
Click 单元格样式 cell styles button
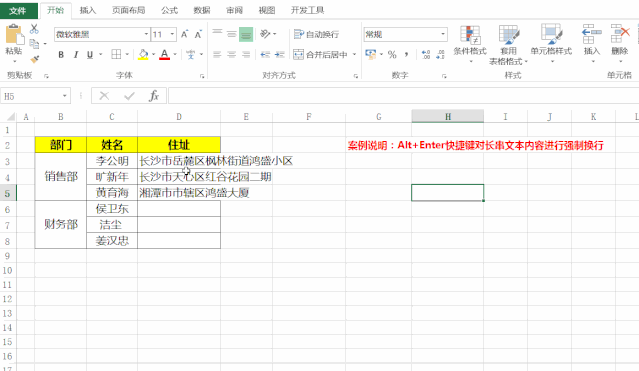point(551,44)
